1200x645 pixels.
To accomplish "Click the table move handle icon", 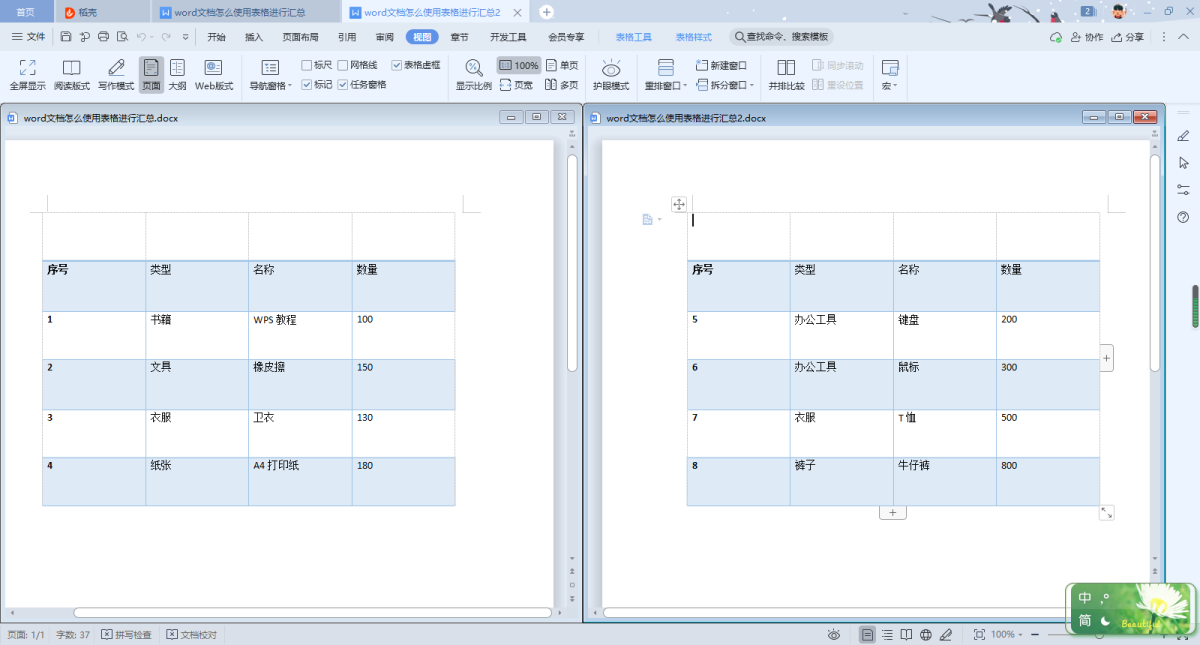I will [x=679, y=204].
